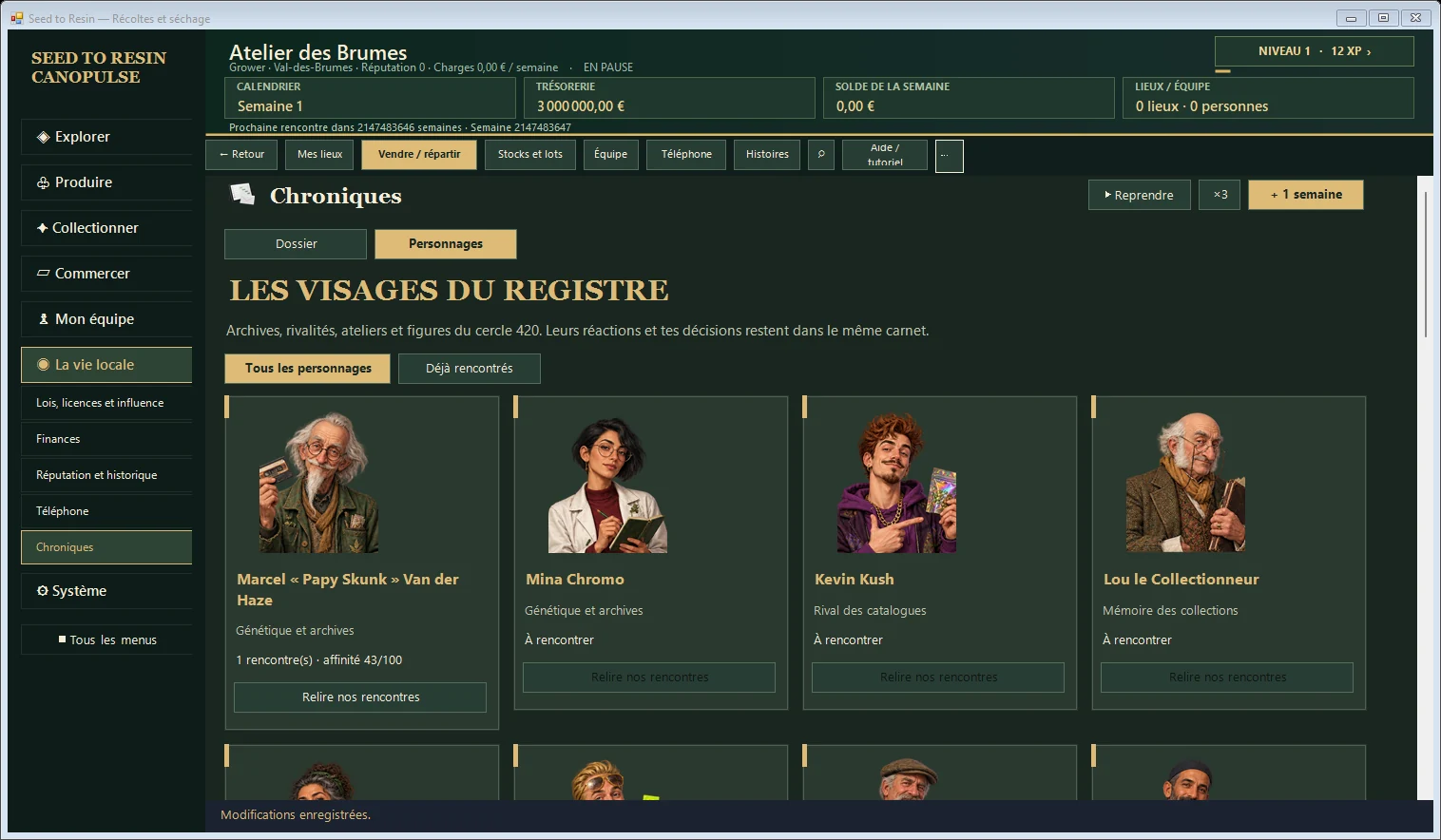Resume the game with Reprendre
The height and width of the screenshot is (840, 1441).
tap(1139, 195)
